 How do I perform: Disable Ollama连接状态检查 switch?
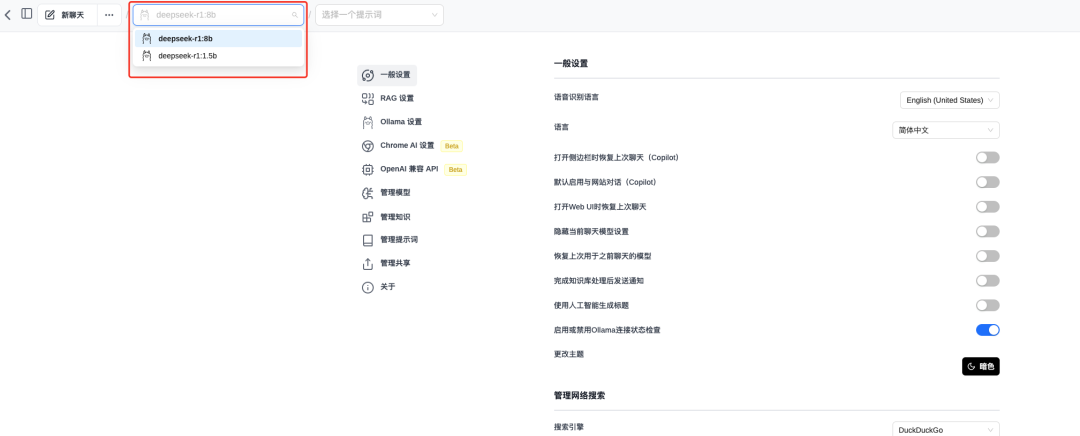pyautogui.click(x=988, y=330)
